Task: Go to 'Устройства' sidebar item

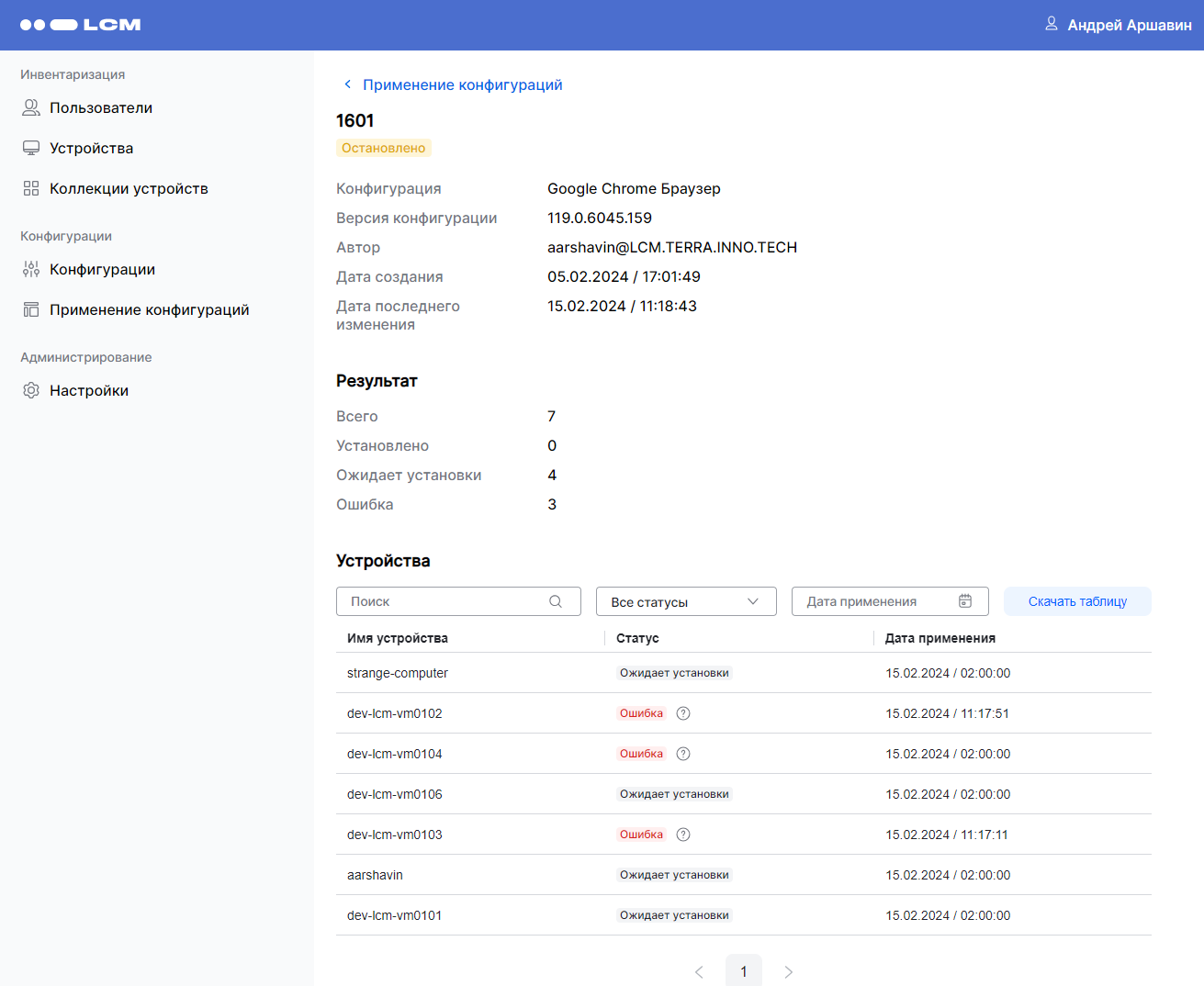Action: pos(91,149)
